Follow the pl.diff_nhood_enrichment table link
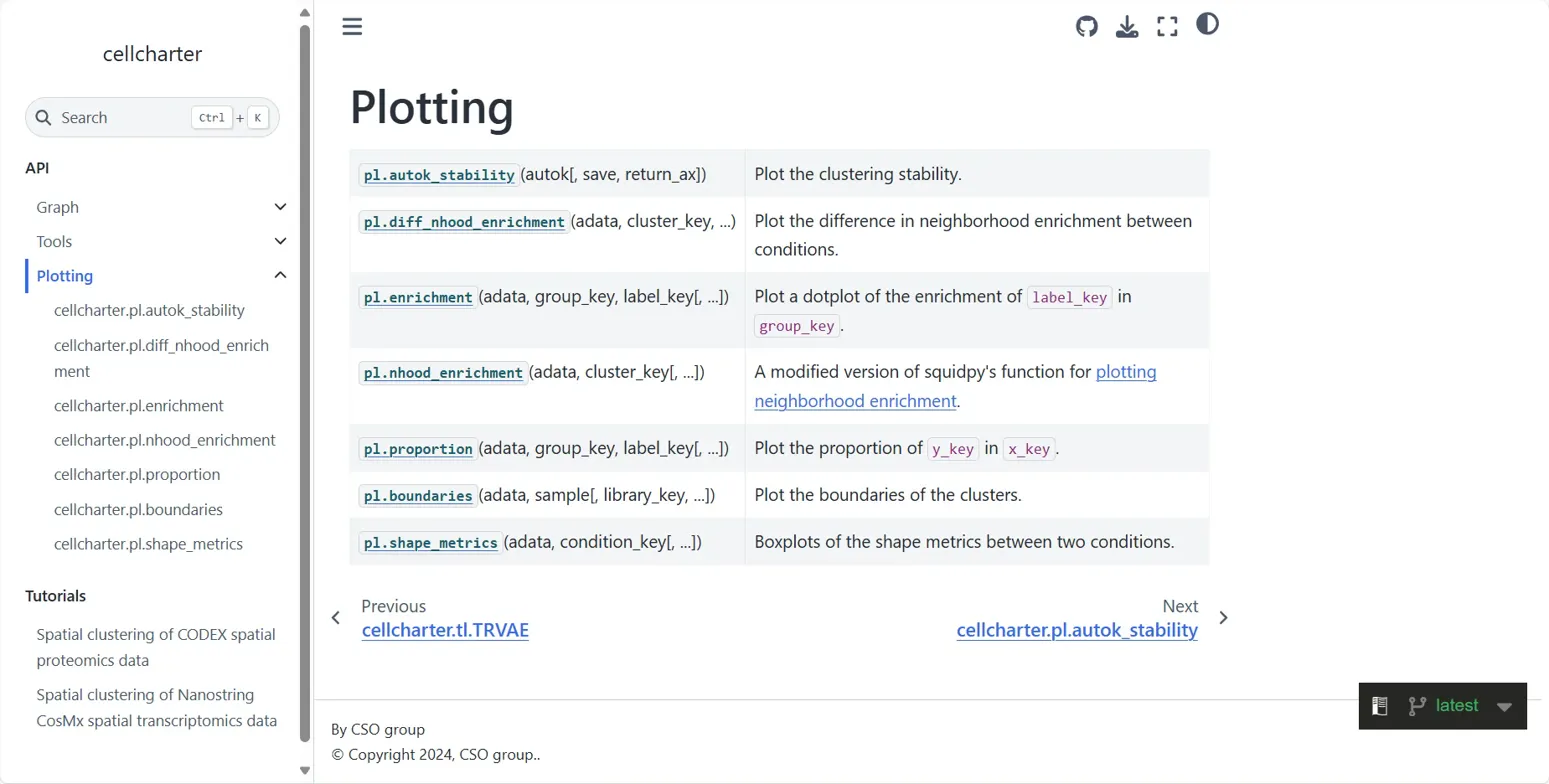Image resolution: width=1549 pixels, height=784 pixels. point(464,222)
